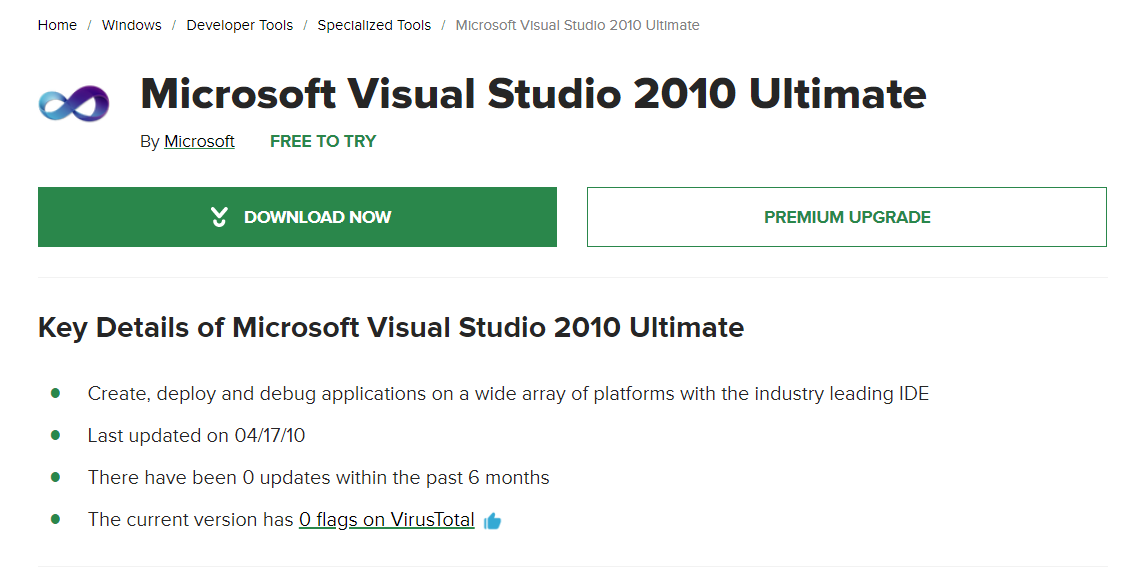Click the Visual Studio infinity logo
This screenshot has width=1132, height=568.
click(73, 103)
